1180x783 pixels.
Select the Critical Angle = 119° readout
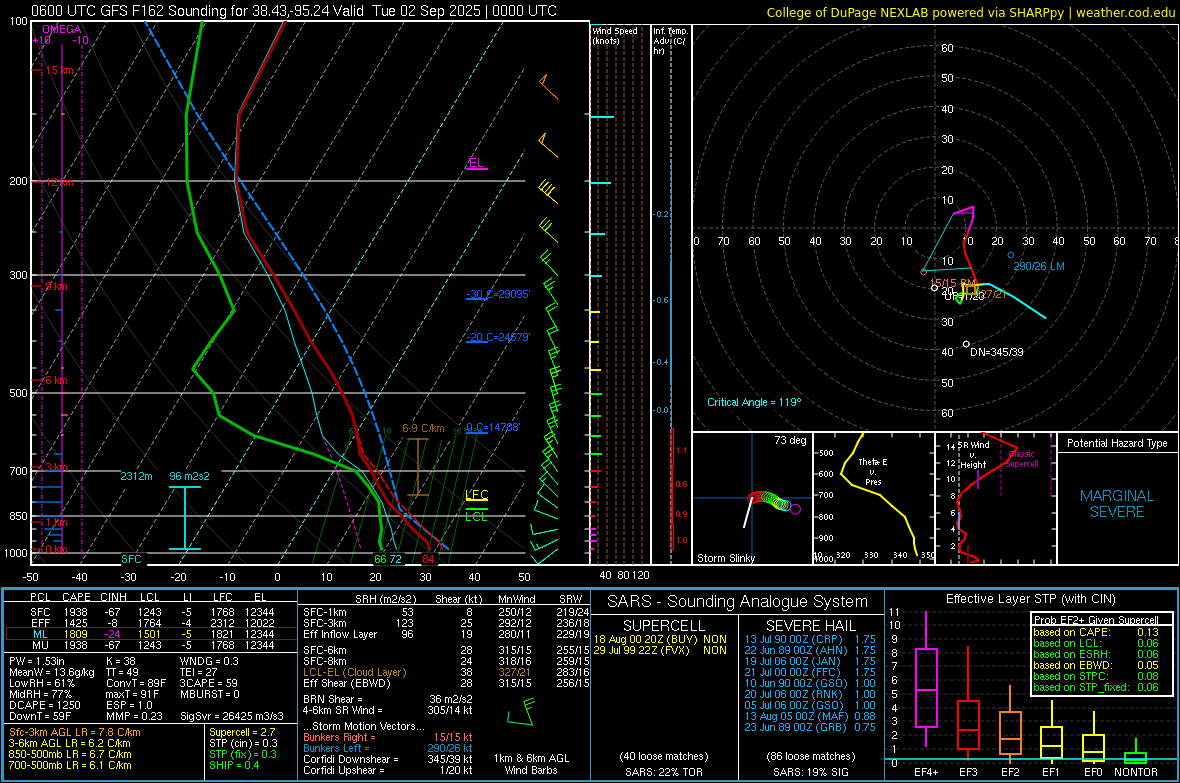(x=754, y=403)
